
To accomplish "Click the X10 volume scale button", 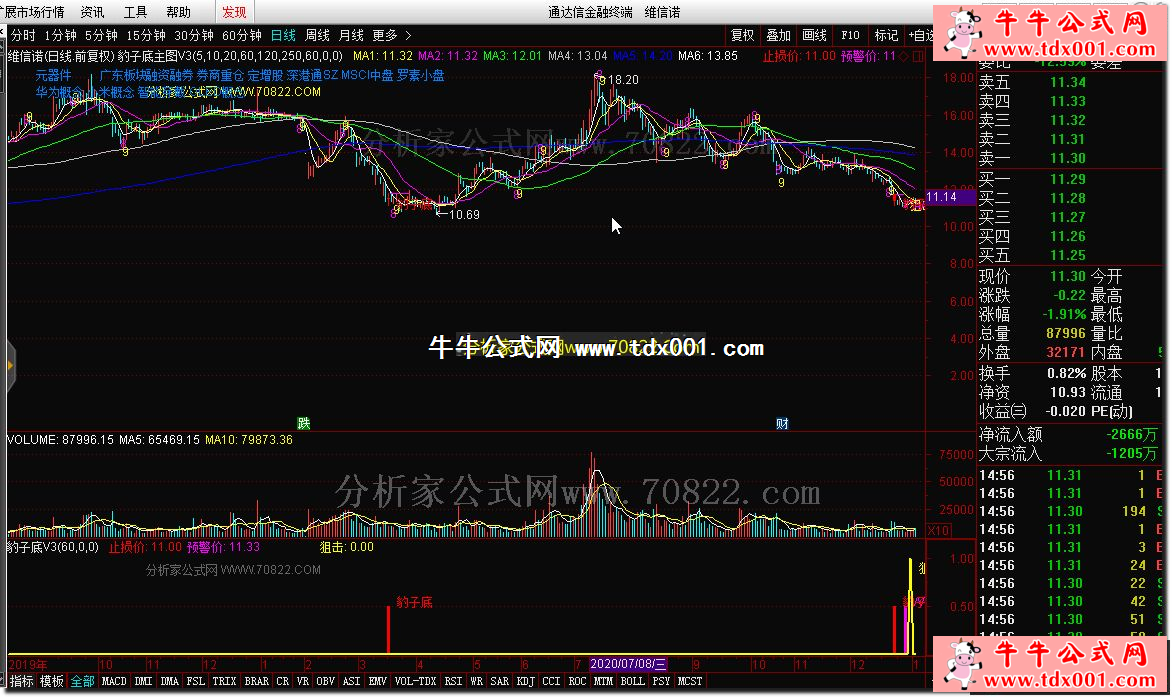I will pyautogui.click(x=939, y=530).
